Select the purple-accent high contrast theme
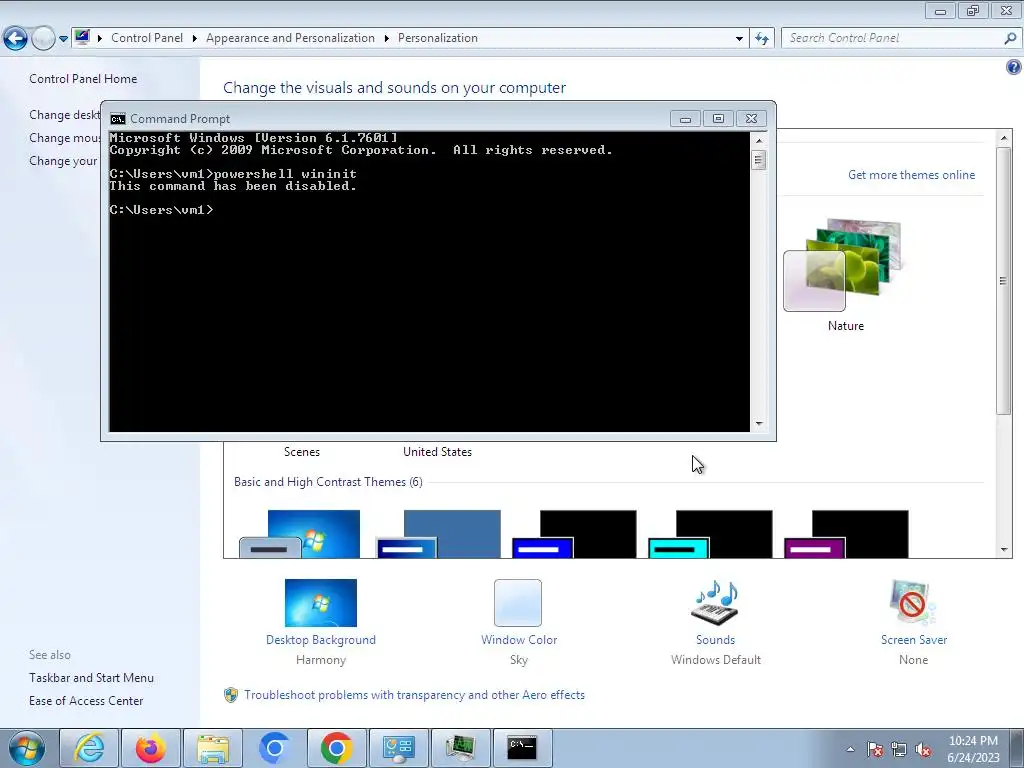The image size is (1024, 768). (x=846, y=534)
